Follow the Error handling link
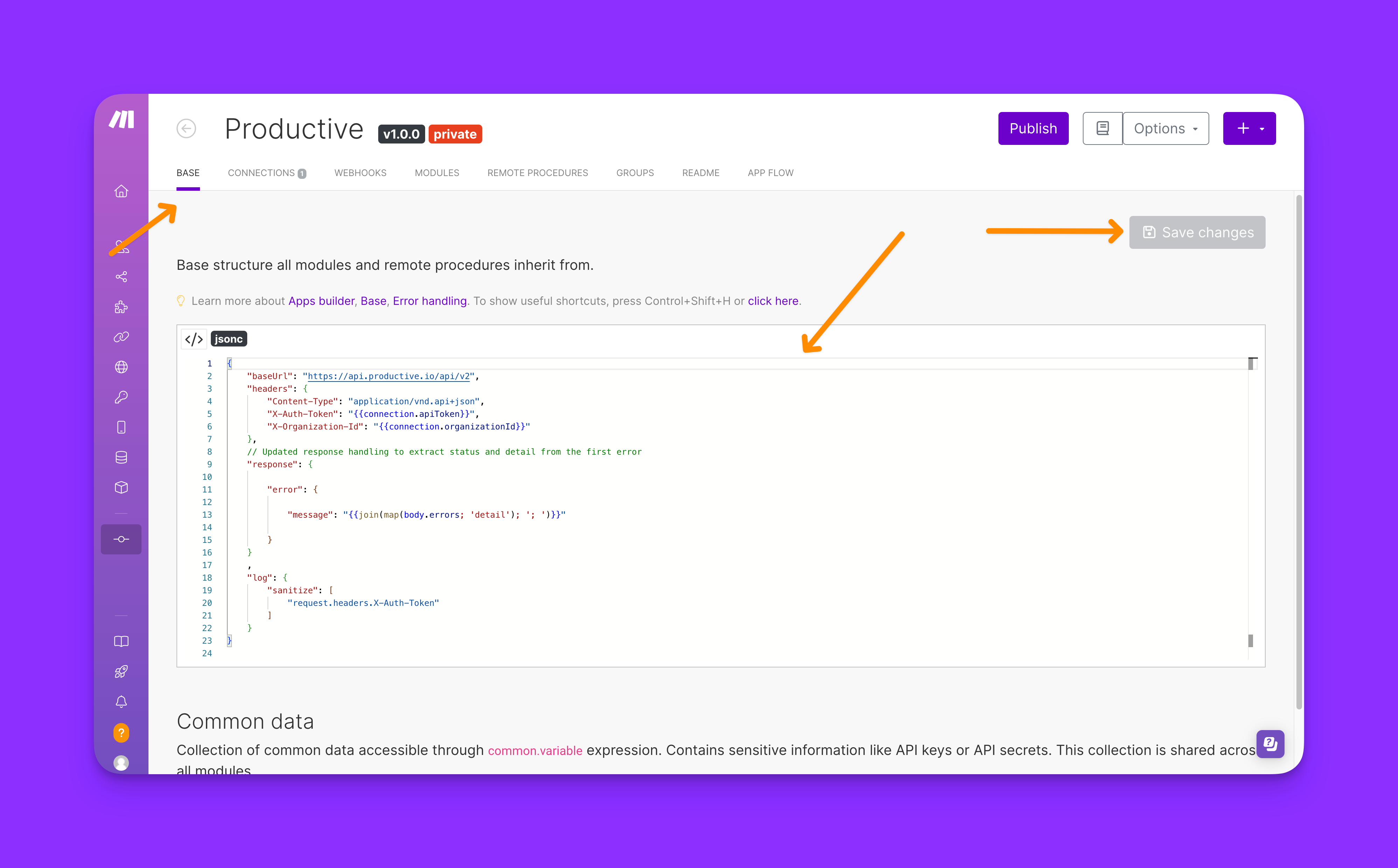The image size is (1398, 868). (x=429, y=301)
